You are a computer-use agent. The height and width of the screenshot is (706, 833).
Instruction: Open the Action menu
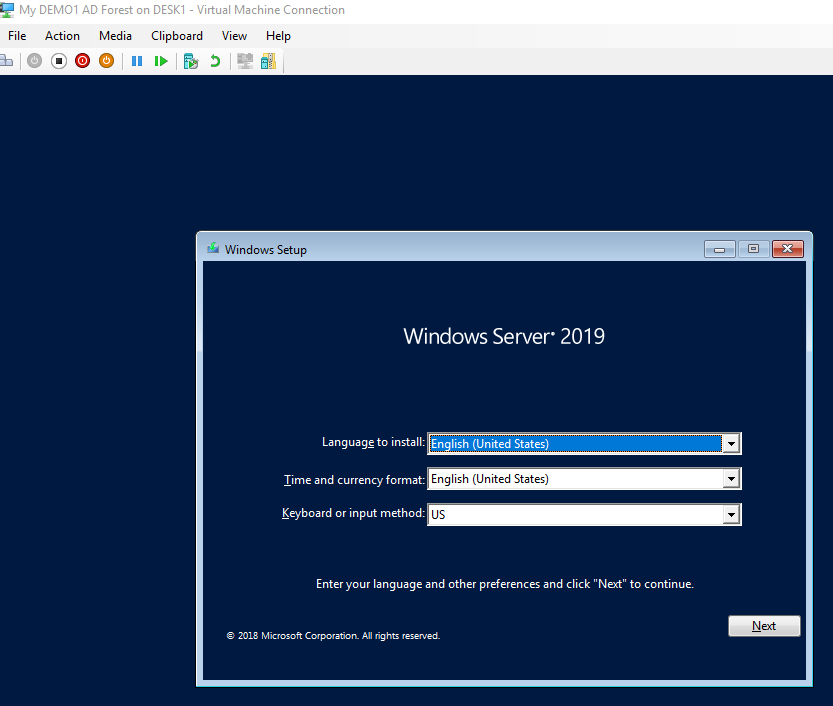coord(62,36)
